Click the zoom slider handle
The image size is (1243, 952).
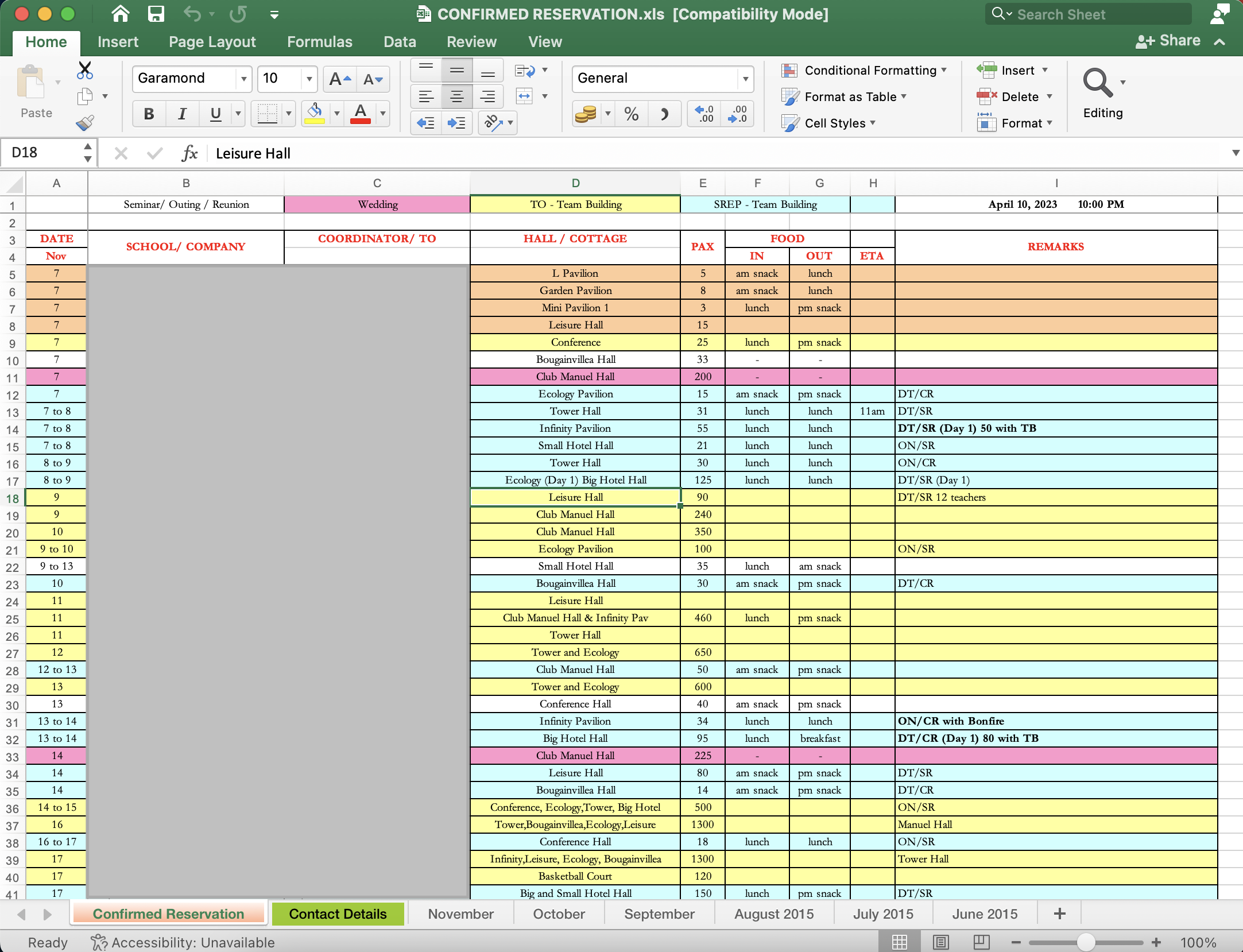(x=1085, y=942)
